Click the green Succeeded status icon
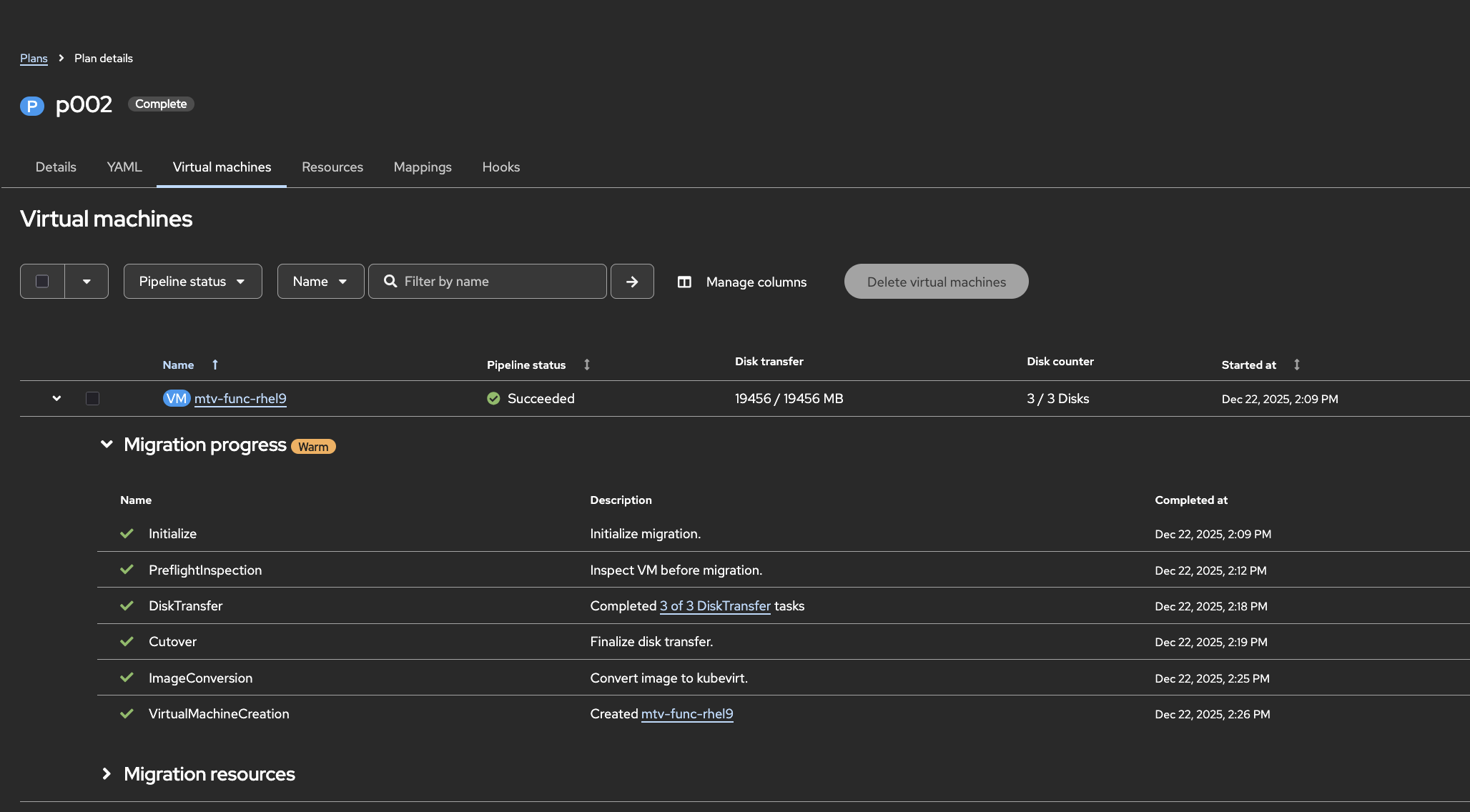This screenshot has width=1470, height=812. (493, 399)
